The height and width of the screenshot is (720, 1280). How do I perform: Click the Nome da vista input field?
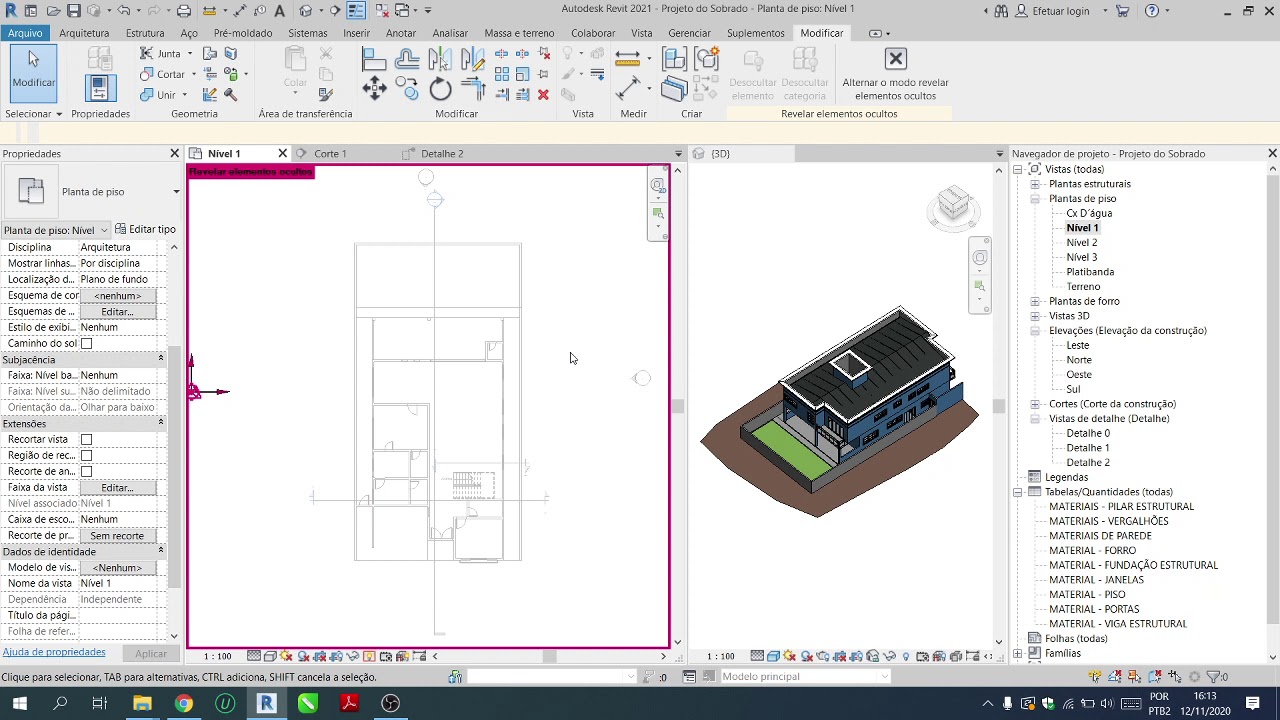coord(117,583)
